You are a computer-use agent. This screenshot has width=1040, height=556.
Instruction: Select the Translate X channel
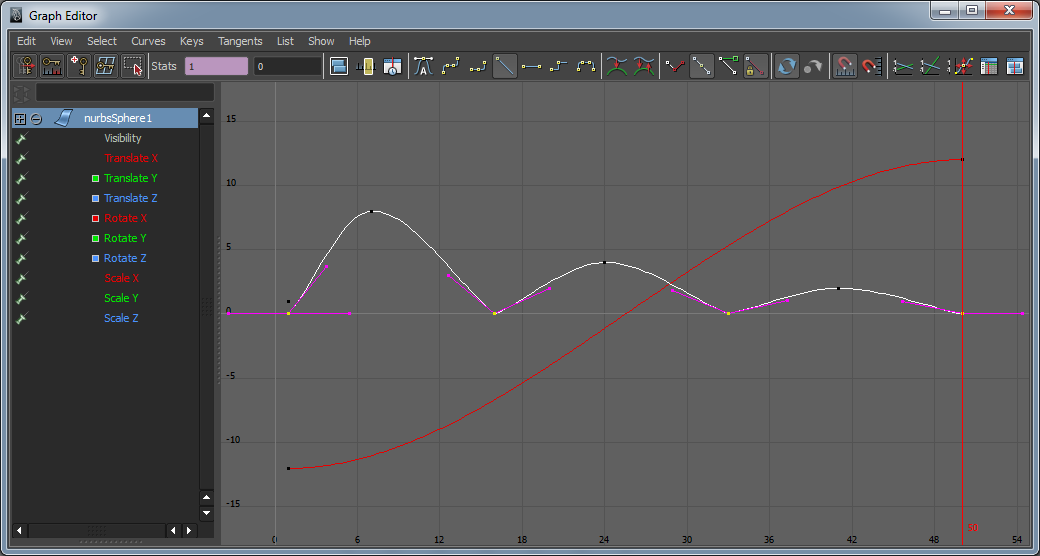(131, 158)
